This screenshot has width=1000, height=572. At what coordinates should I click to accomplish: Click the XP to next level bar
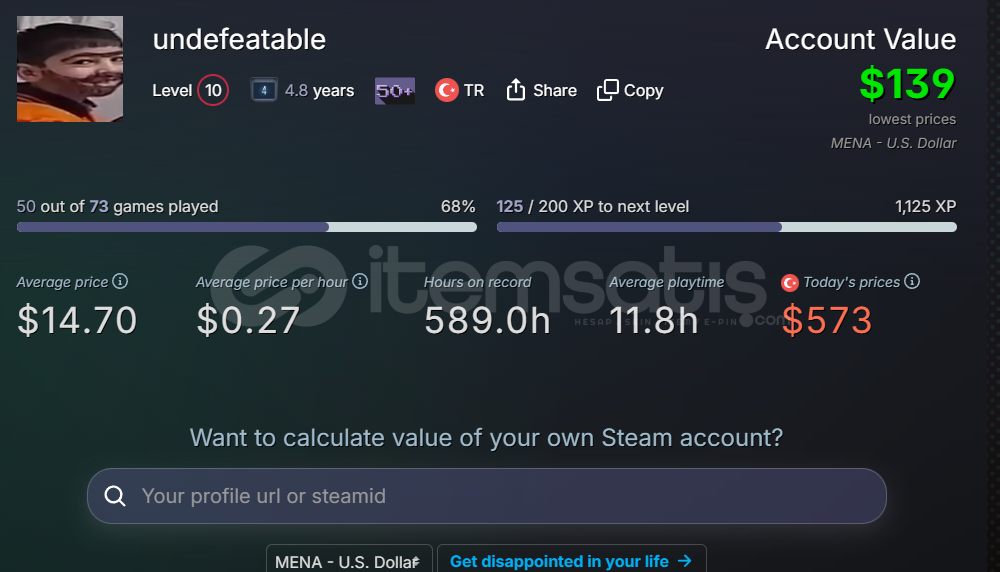[726, 227]
